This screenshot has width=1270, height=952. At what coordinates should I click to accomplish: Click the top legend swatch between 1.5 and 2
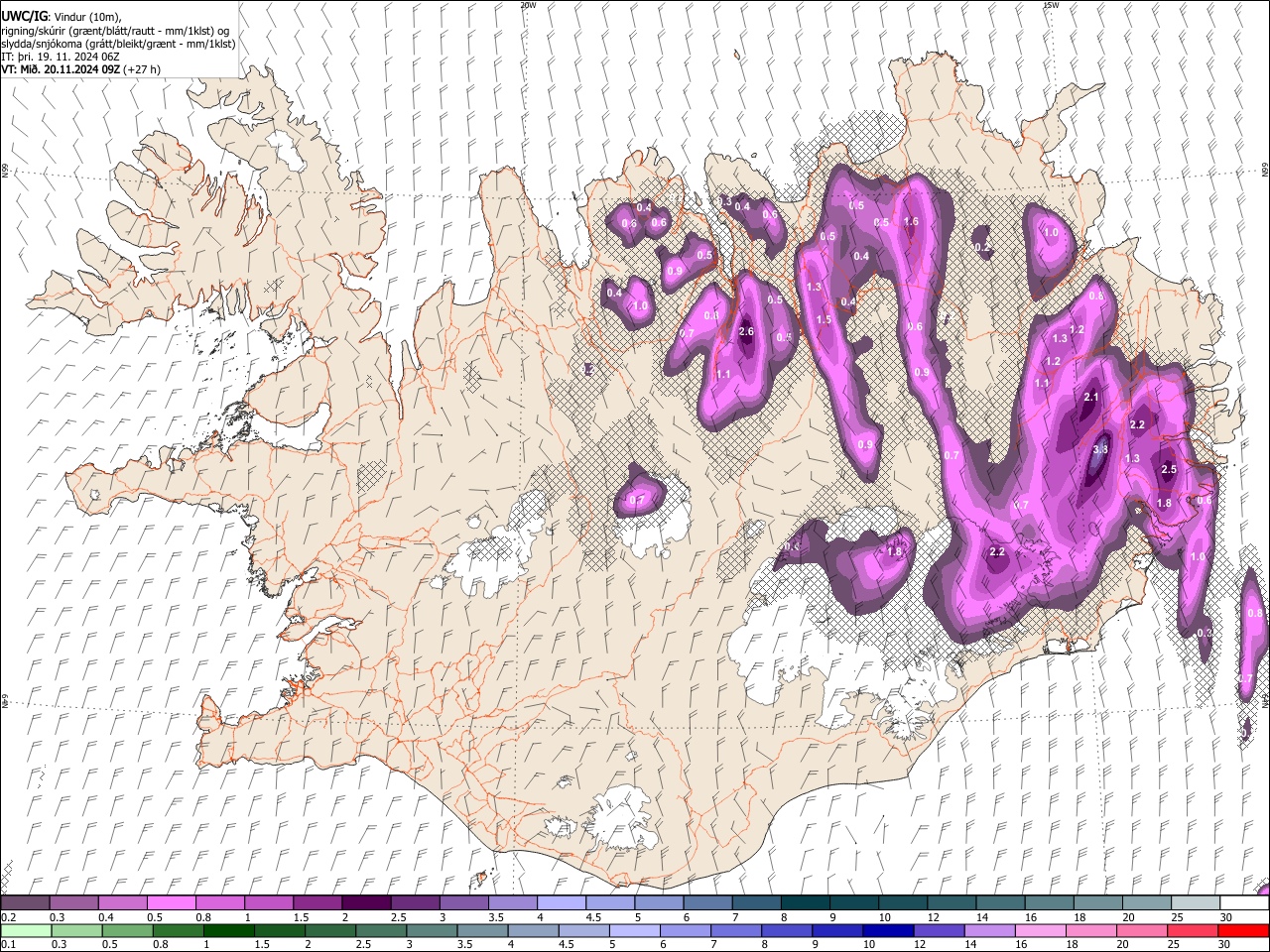(317, 902)
